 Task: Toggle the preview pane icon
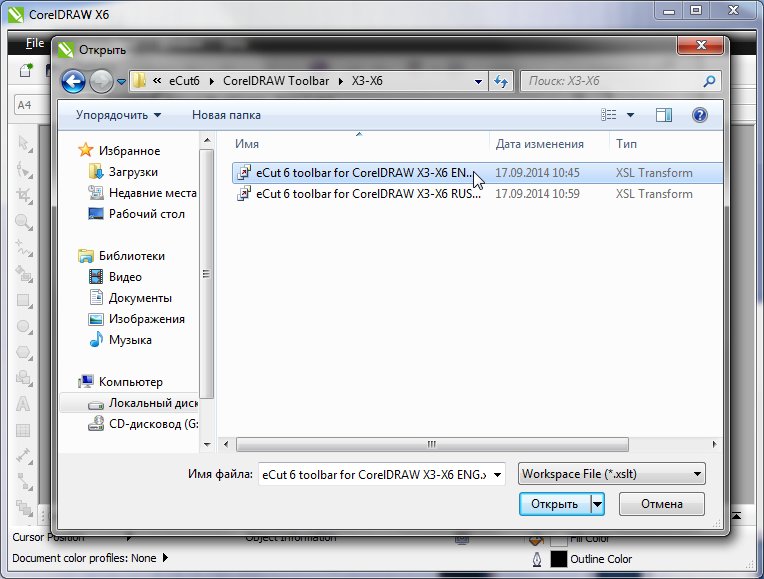click(x=663, y=115)
